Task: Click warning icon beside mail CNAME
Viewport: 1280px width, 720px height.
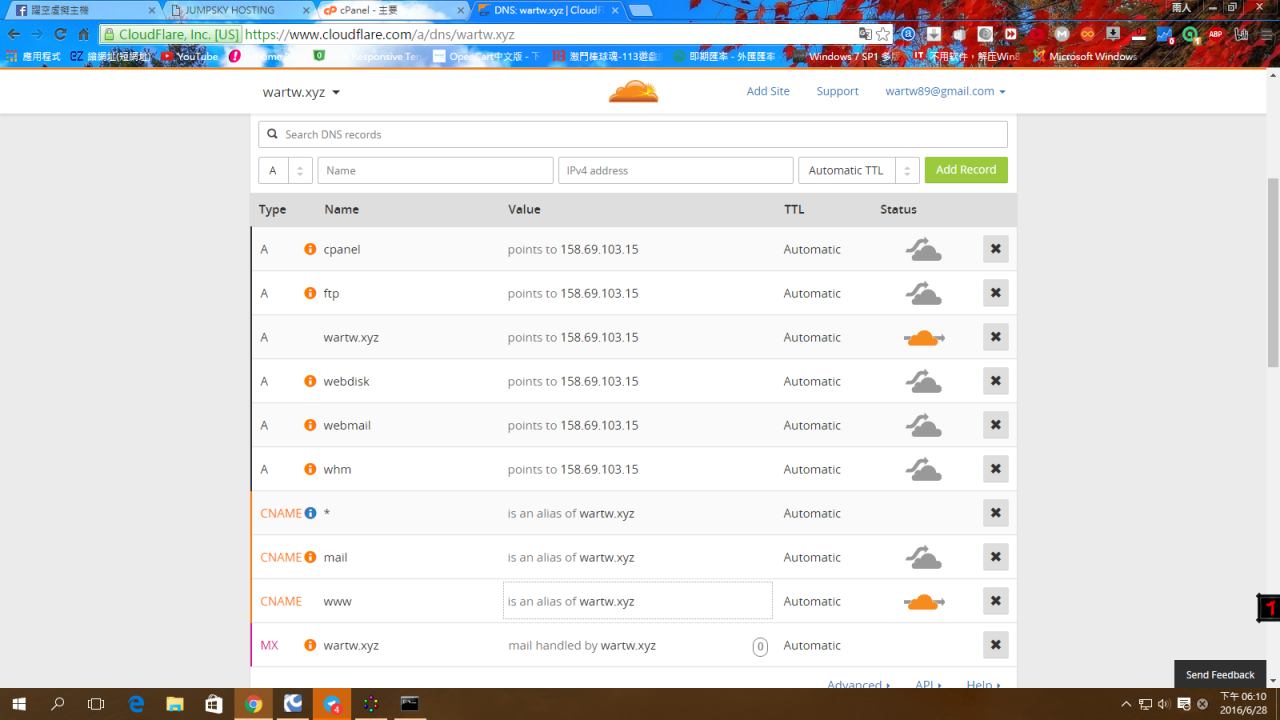Action: point(310,557)
